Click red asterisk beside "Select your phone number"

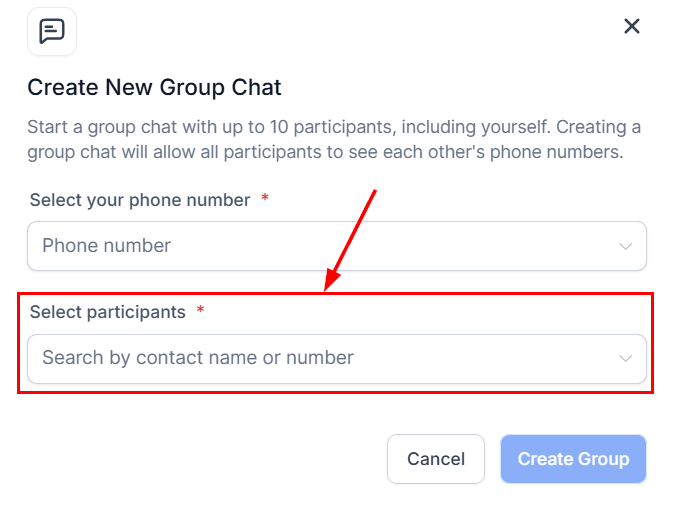pos(265,199)
